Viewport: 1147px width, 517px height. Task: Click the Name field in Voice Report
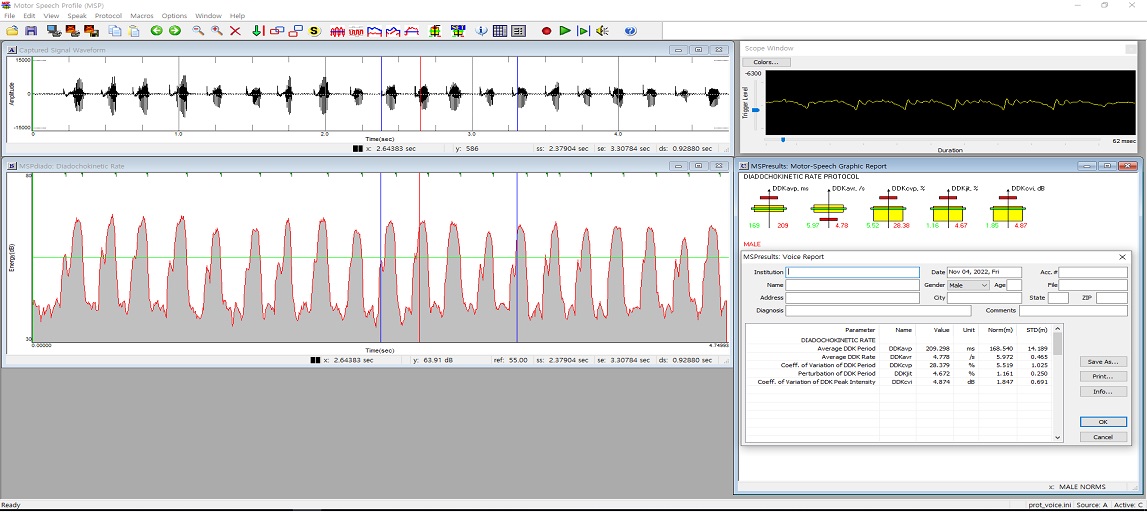852,285
